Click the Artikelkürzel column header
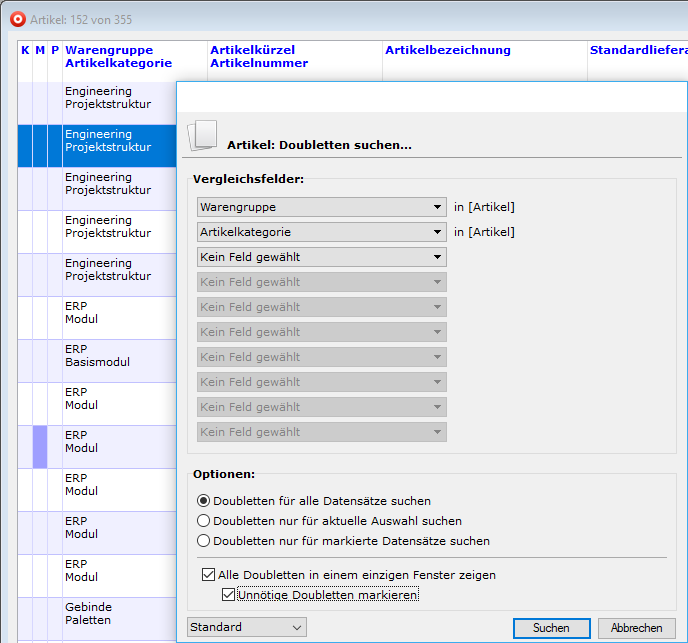The height and width of the screenshot is (643, 688). click(252, 50)
